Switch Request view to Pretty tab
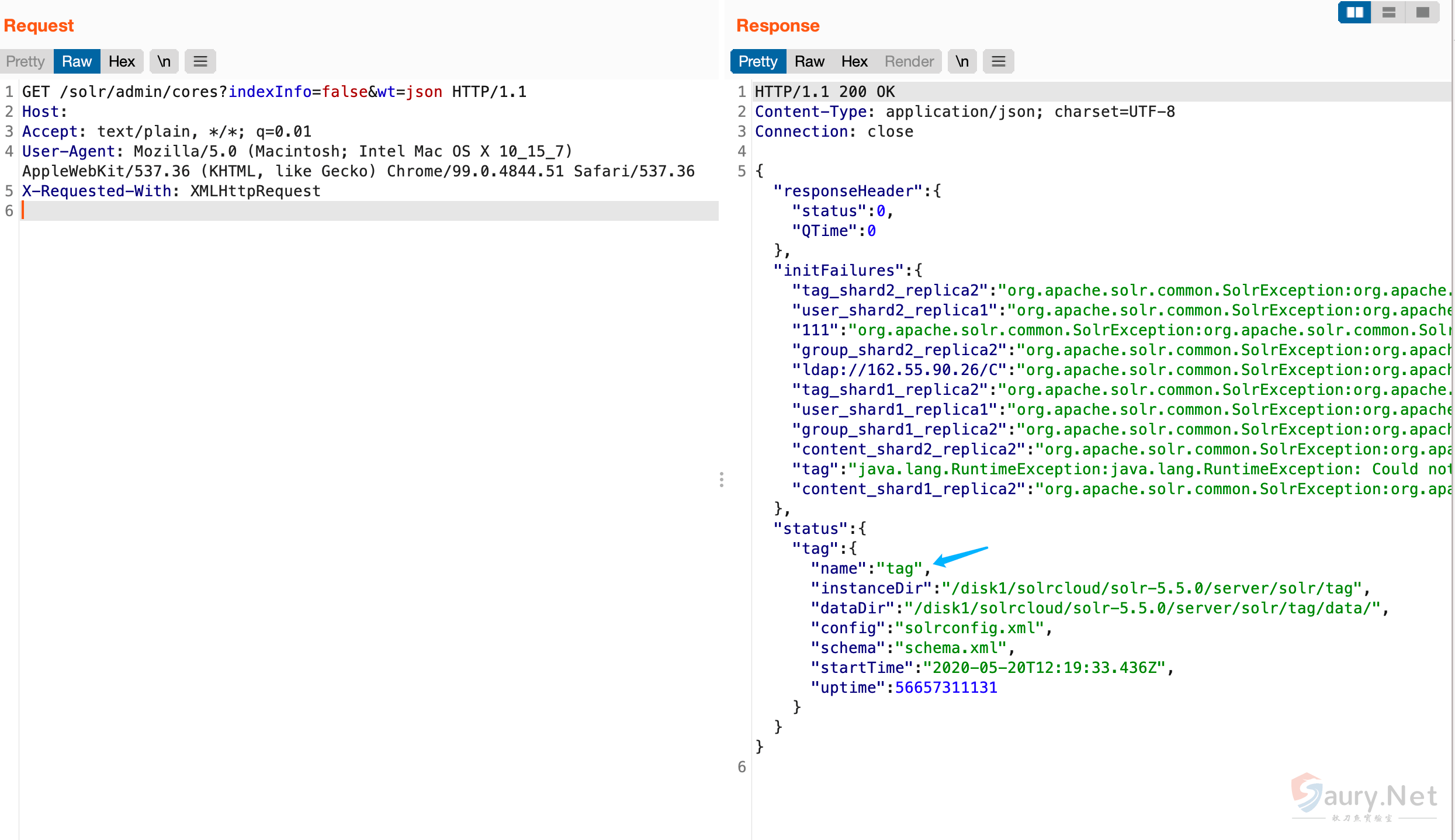Image resolution: width=1455 pixels, height=840 pixels. pos(26,61)
